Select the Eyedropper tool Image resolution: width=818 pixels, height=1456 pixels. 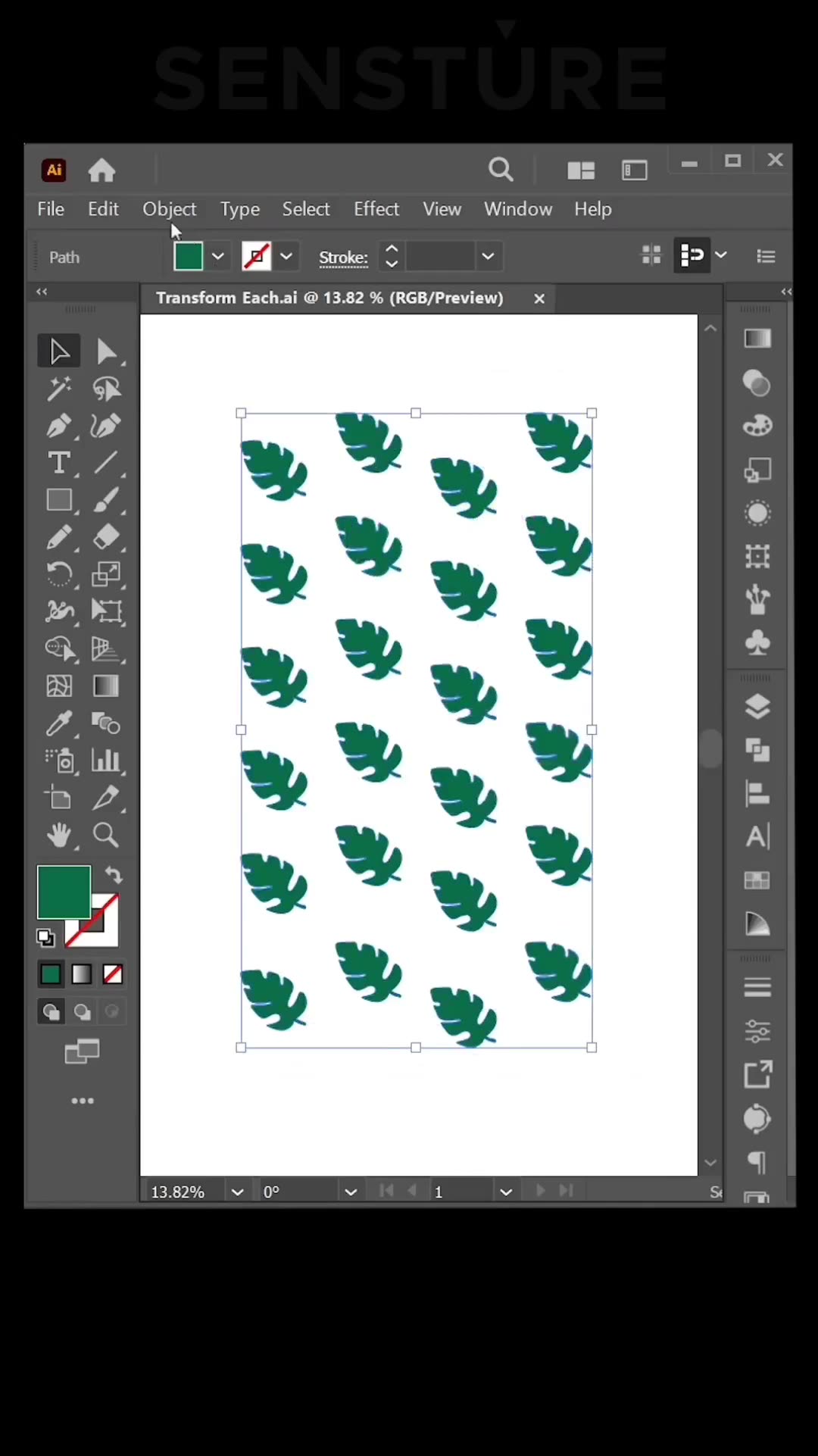point(59,723)
